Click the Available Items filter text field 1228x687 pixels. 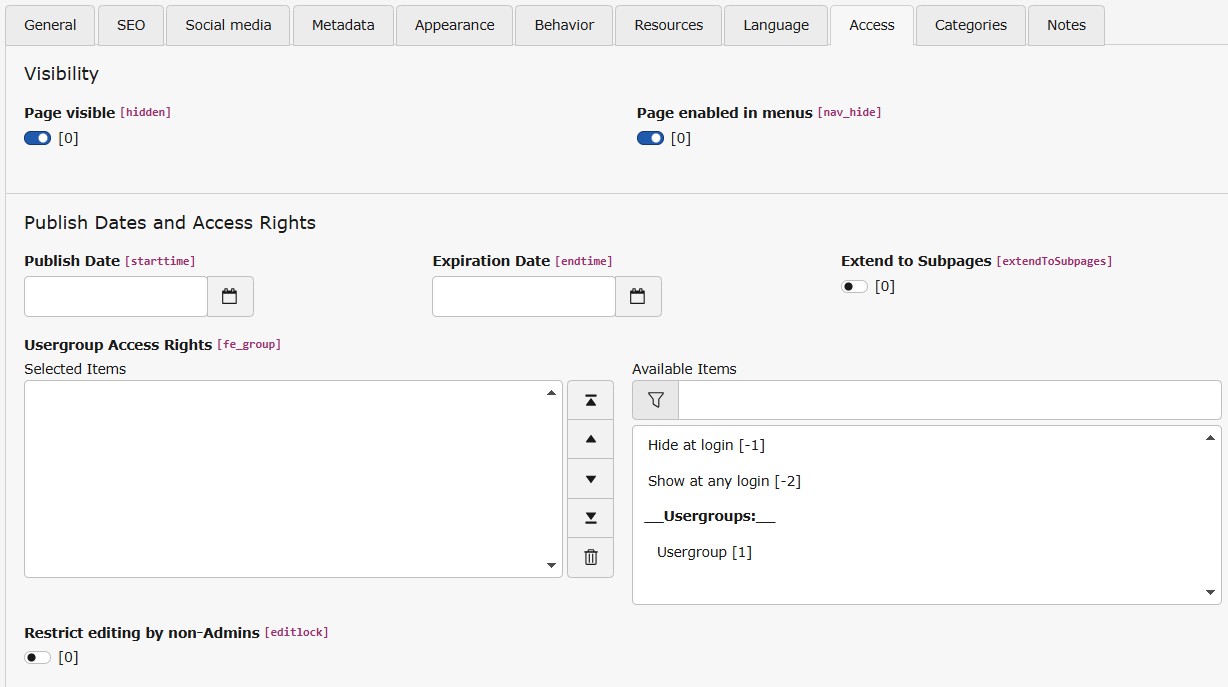click(x=949, y=400)
